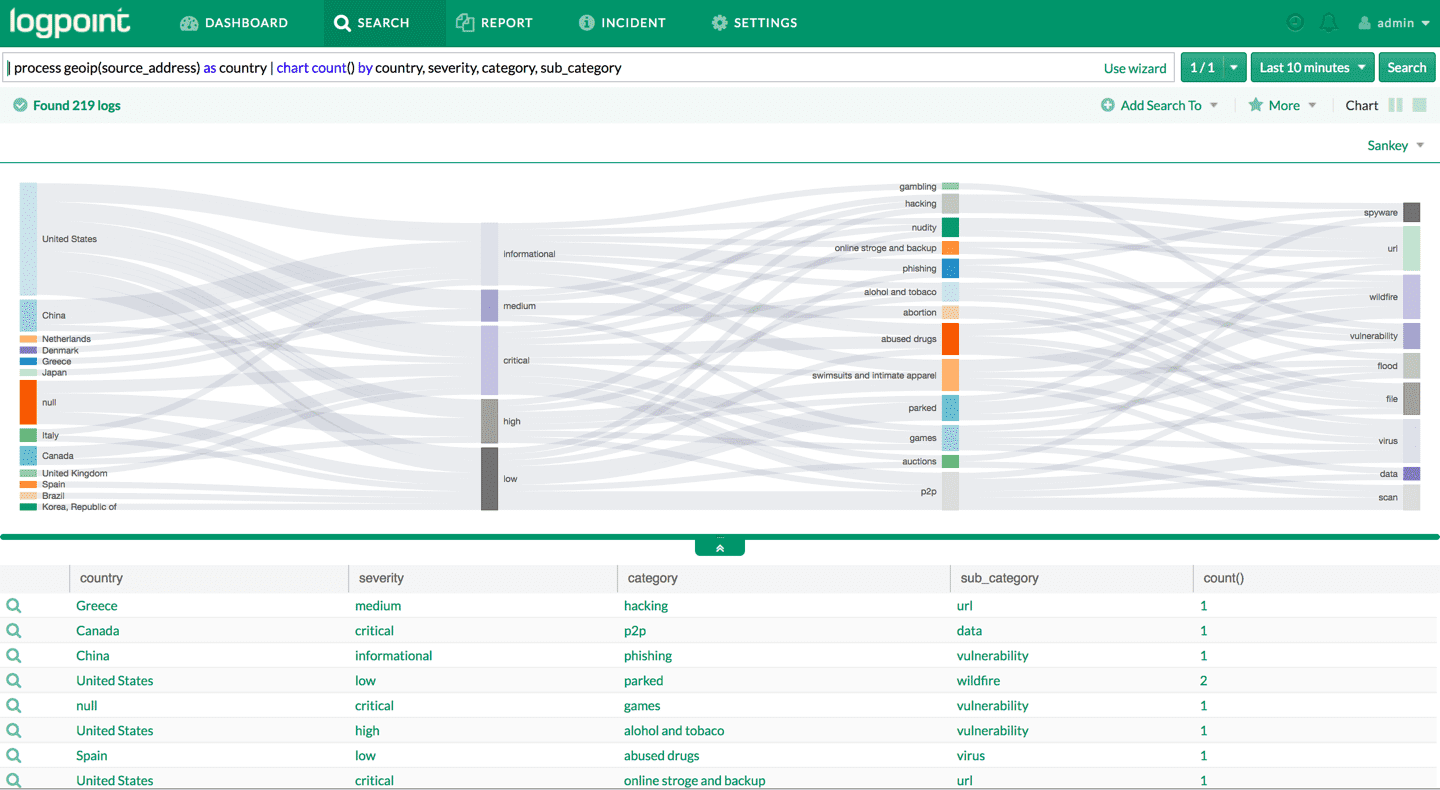Click the green Search button

click(x=1407, y=68)
